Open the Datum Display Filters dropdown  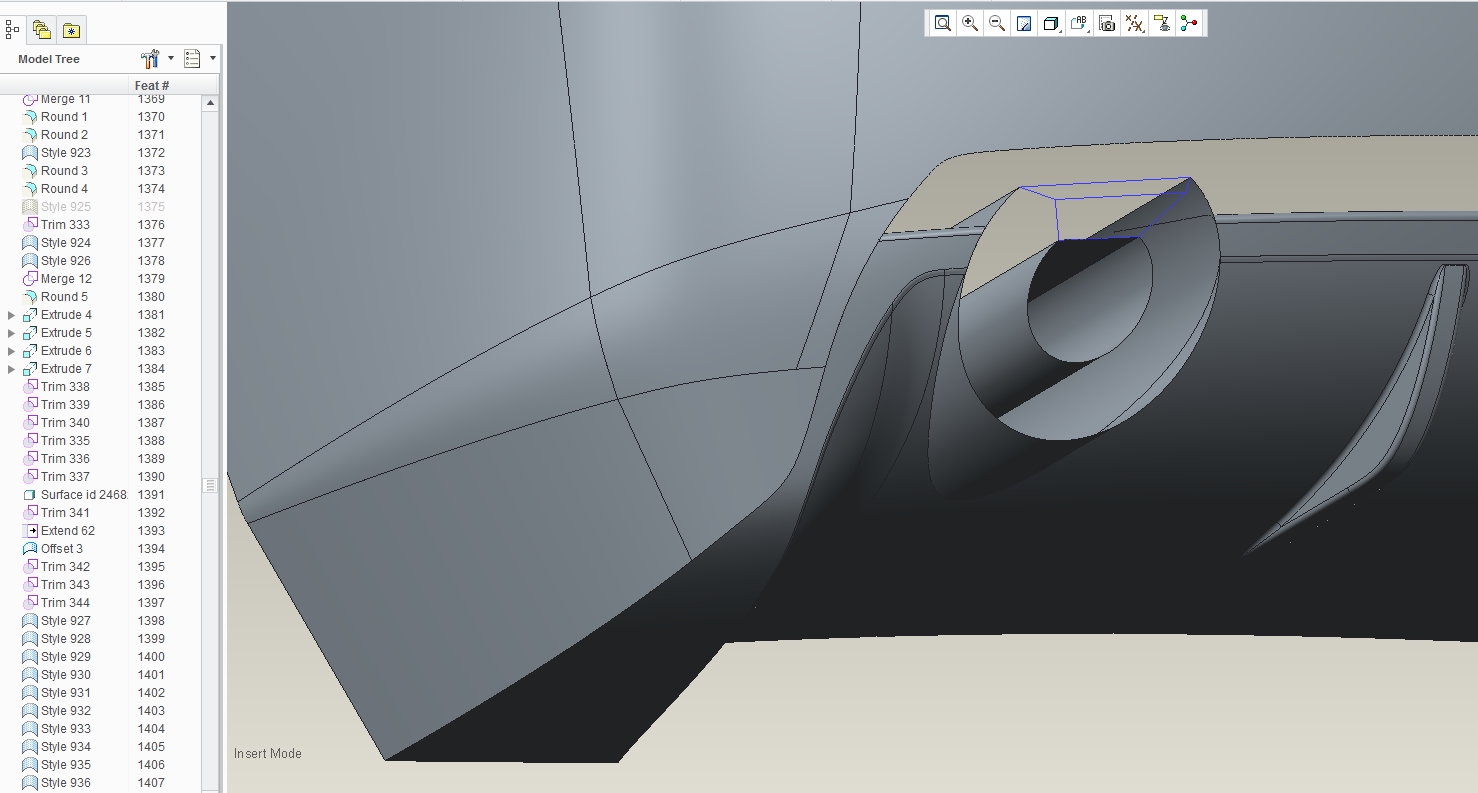pyautogui.click(x=1134, y=23)
